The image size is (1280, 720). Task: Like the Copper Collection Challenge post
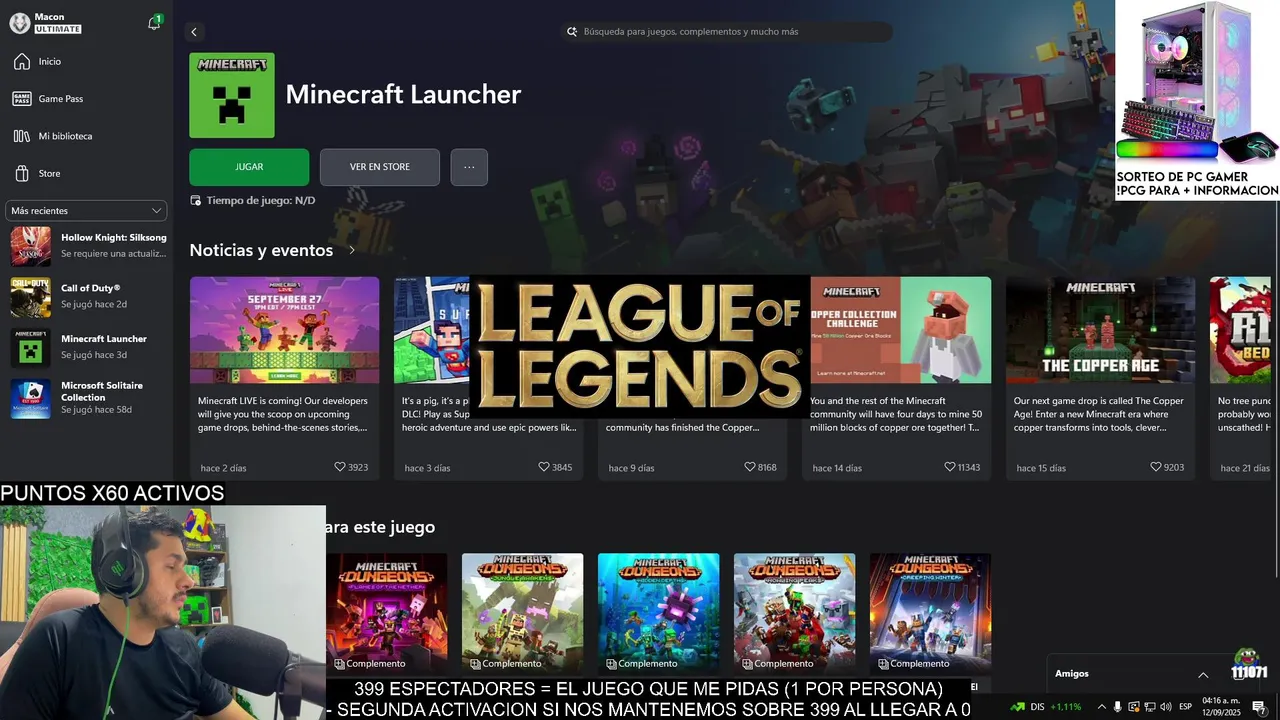950,467
